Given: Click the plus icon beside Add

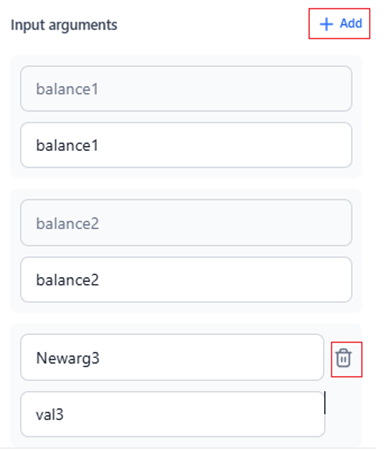Looking at the screenshot, I should [326, 24].
